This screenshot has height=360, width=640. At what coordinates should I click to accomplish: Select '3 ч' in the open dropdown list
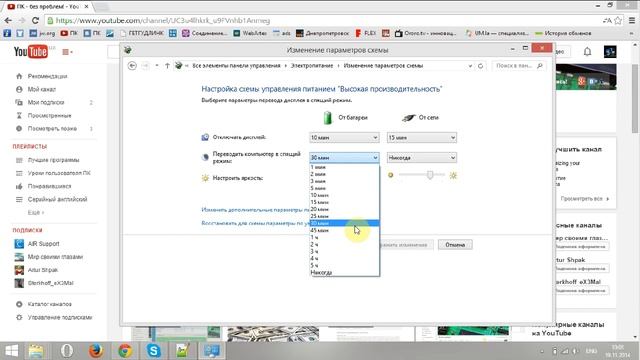(x=344, y=251)
